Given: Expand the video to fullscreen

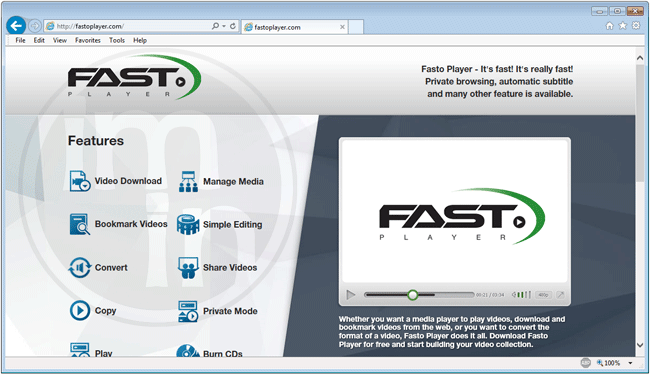Looking at the screenshot, I should click(560, 295).
